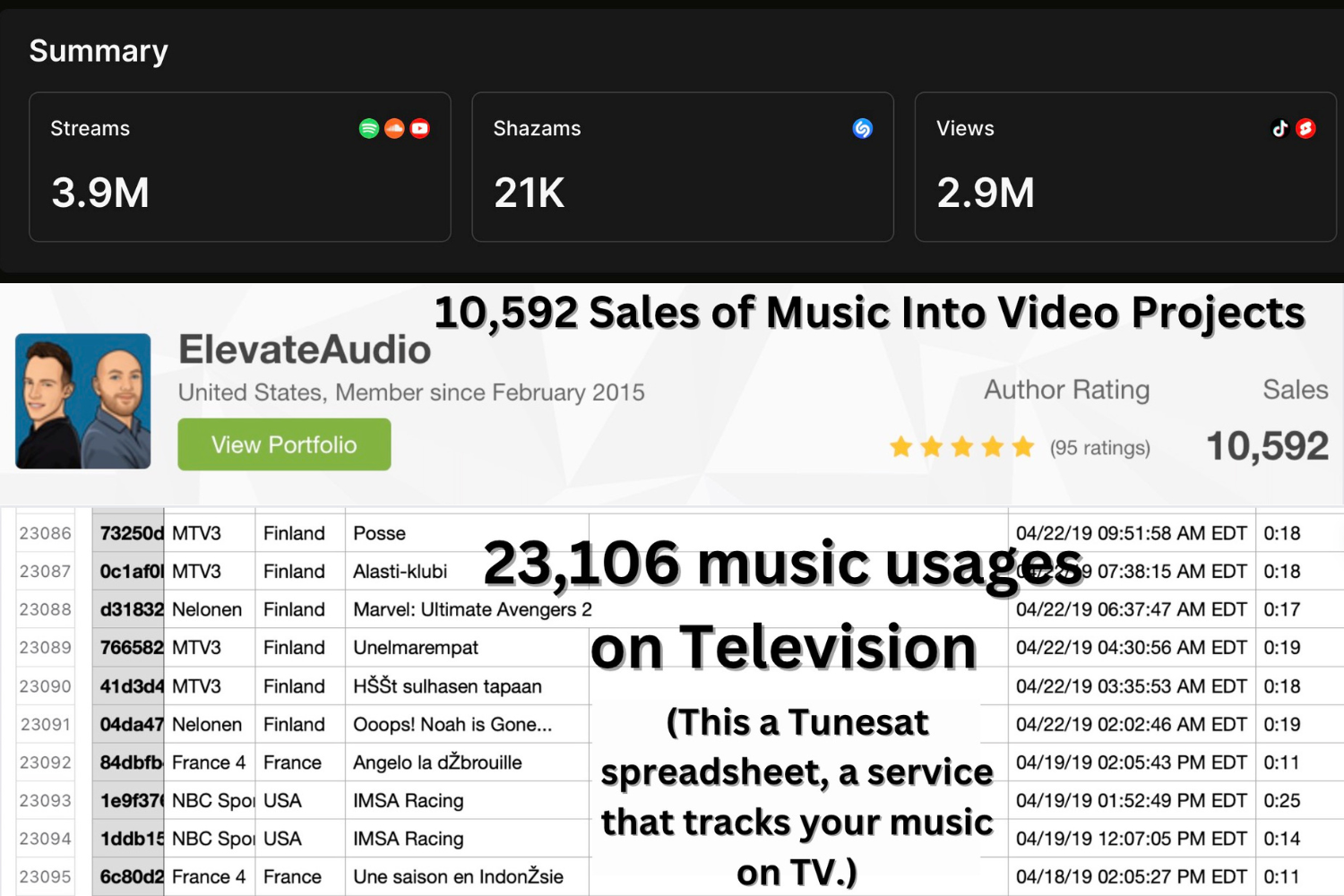Click the 04/22/19 03:35:53 AM EDT timestamp

click(x=1132, y=686)
